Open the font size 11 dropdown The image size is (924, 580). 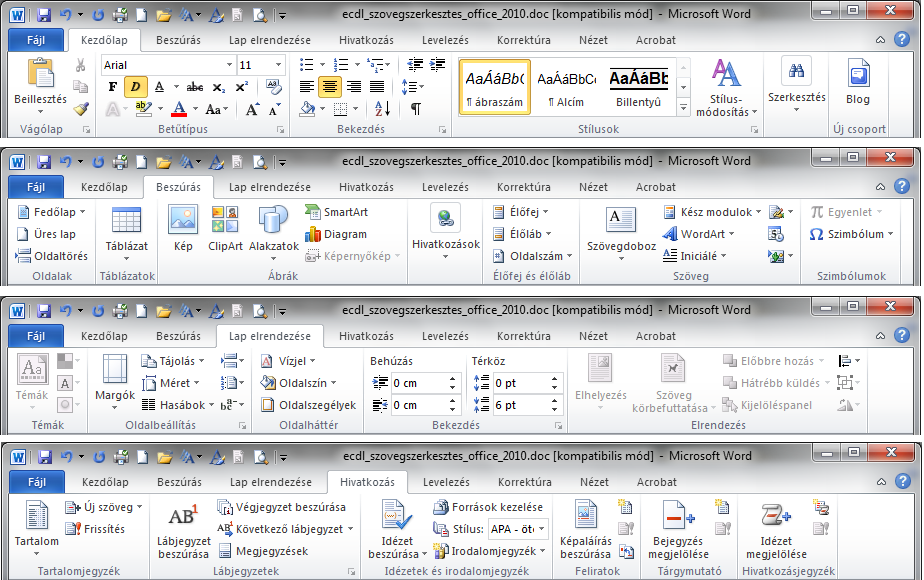[x=278, y=65]
